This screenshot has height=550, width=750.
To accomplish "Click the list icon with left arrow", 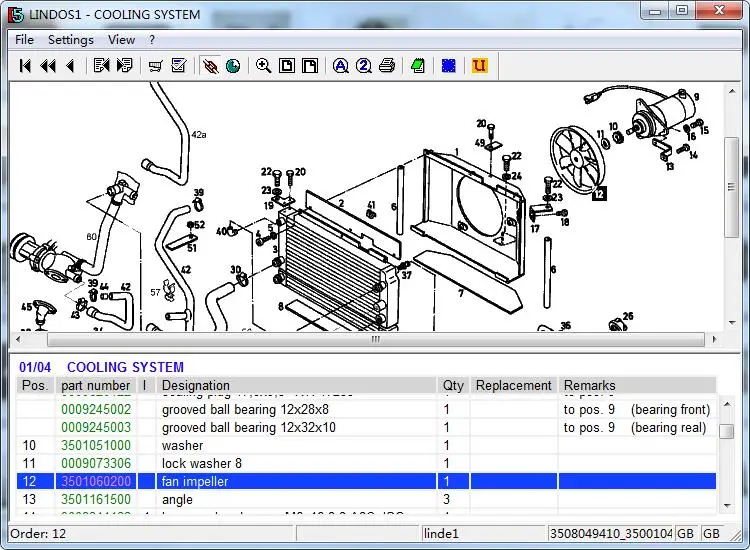I will tap(101, 66).
